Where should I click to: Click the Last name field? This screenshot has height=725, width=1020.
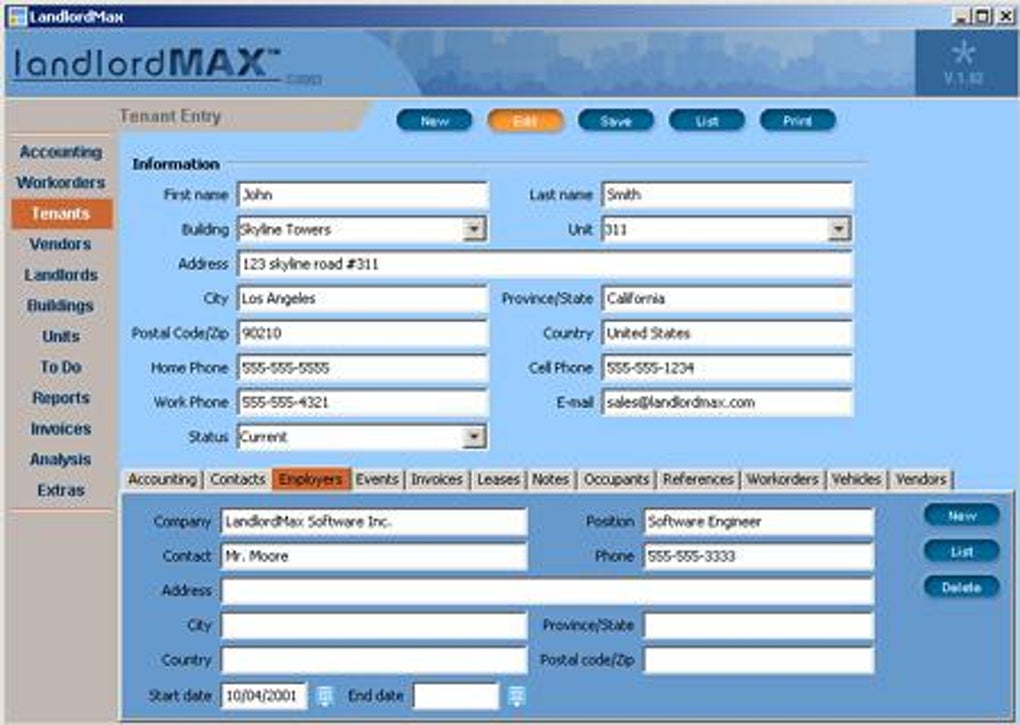point(727,195)
